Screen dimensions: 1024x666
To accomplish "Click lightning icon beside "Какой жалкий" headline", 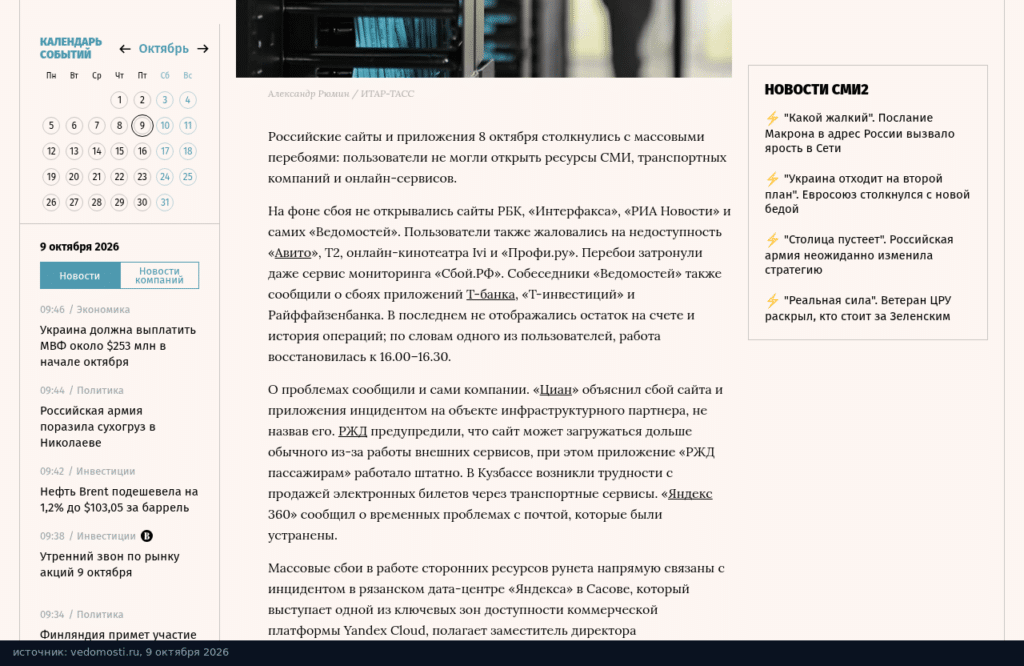I will [772, 118].
